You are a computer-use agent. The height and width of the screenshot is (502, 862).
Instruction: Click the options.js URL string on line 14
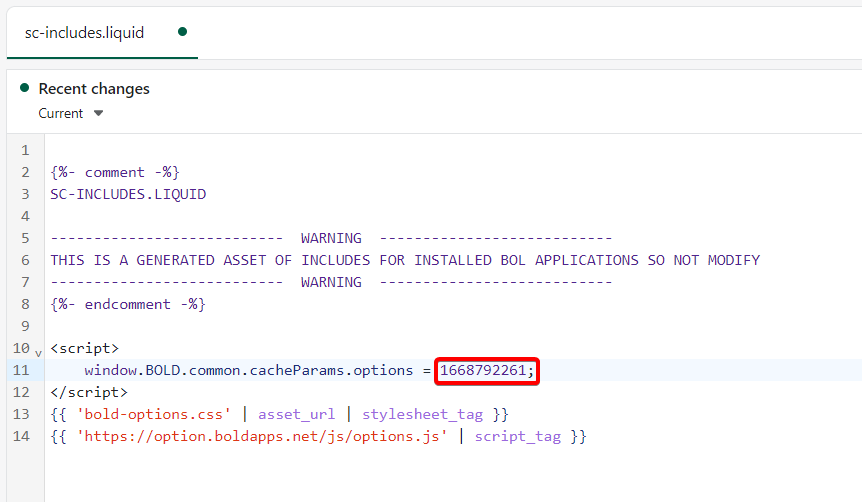262,436
